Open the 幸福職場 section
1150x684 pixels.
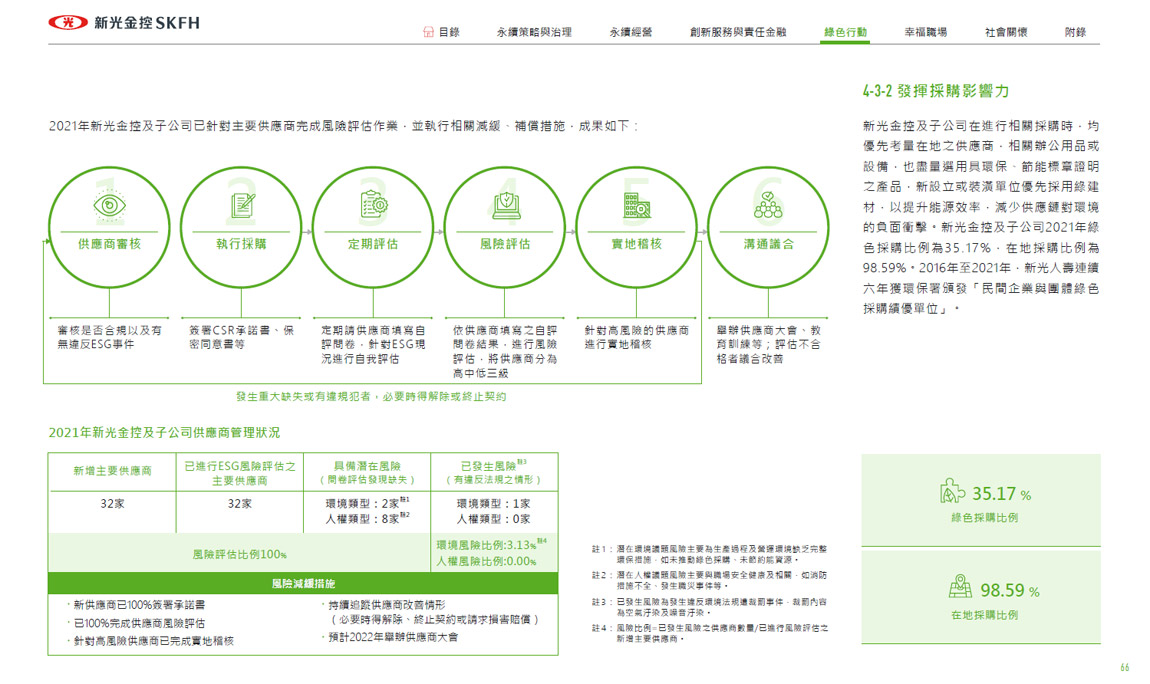pyautogui.click(x=925, y=32)
